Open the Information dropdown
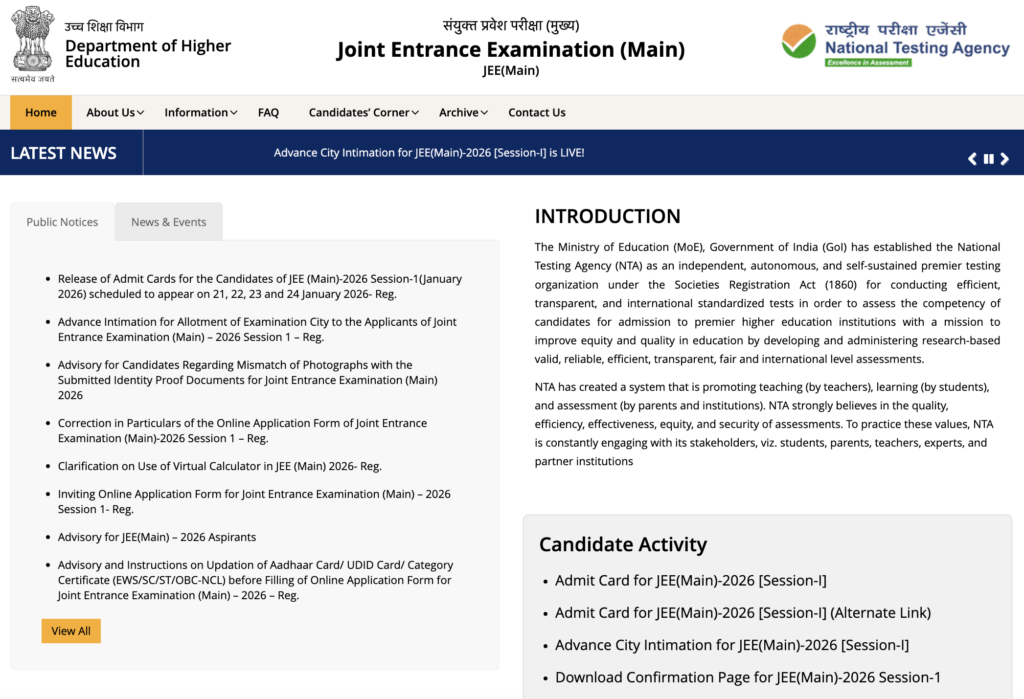Image resolution: width=1024 pixels, height=699 pixels. pyautogui.click(x=198, y=112)
